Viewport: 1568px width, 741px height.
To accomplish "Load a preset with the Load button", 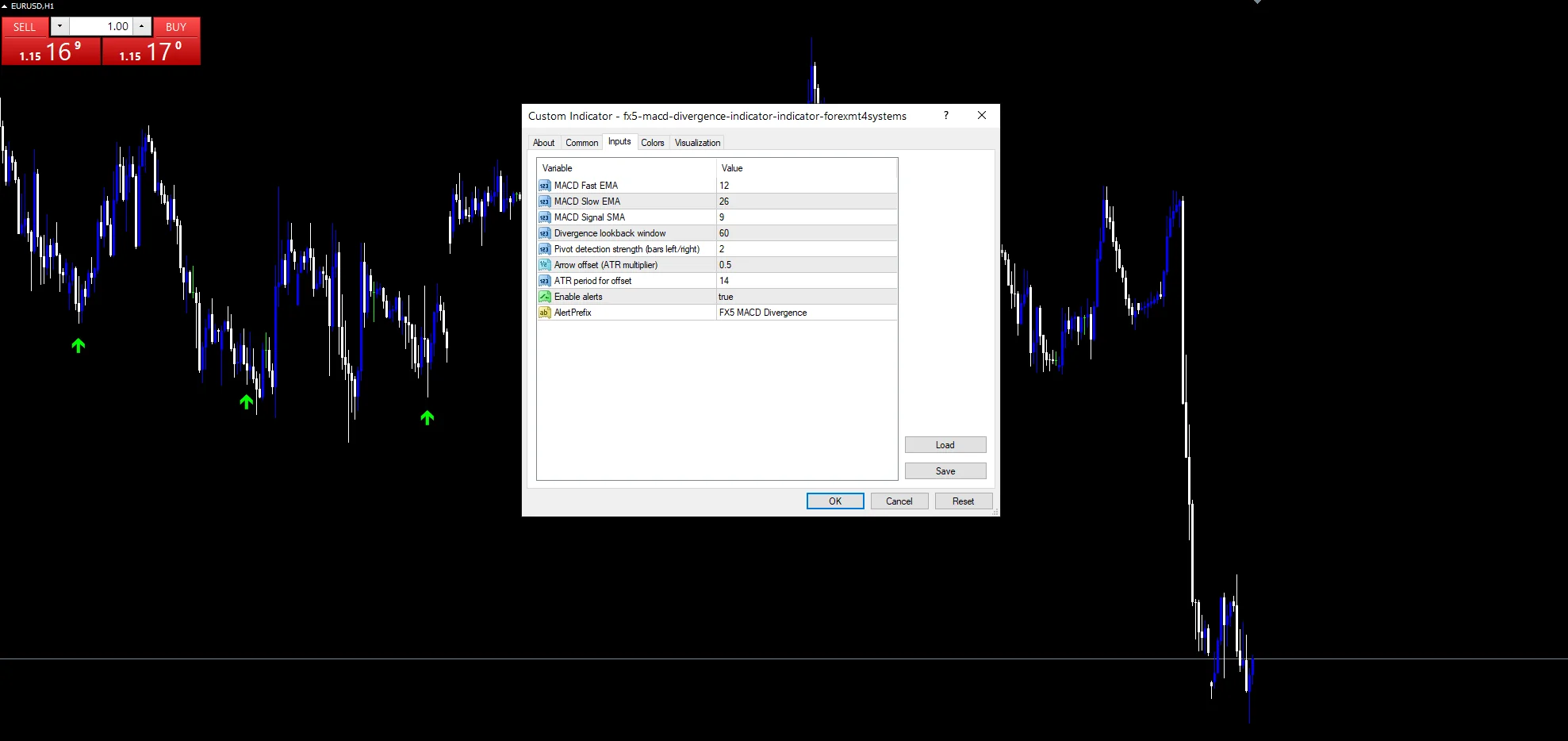I will pyautogui.click(x=945, y=445).
